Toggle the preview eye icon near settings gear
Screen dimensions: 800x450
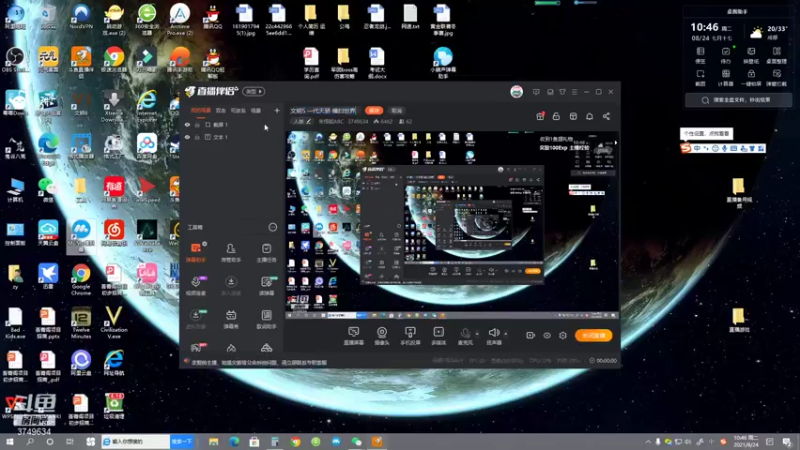point(546,335)
